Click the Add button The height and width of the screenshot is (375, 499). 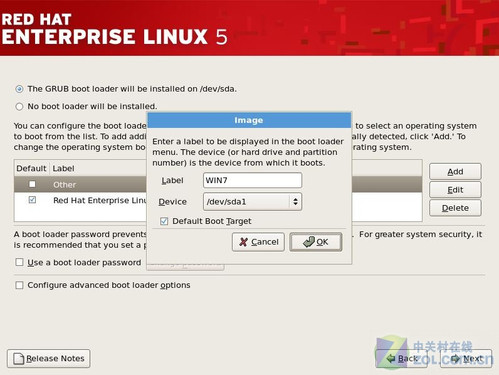point(455,172)
